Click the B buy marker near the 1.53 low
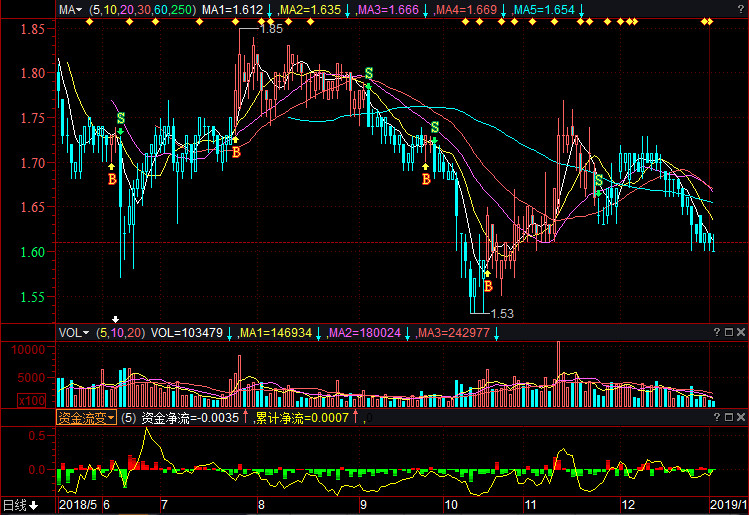 pos(488,286)
